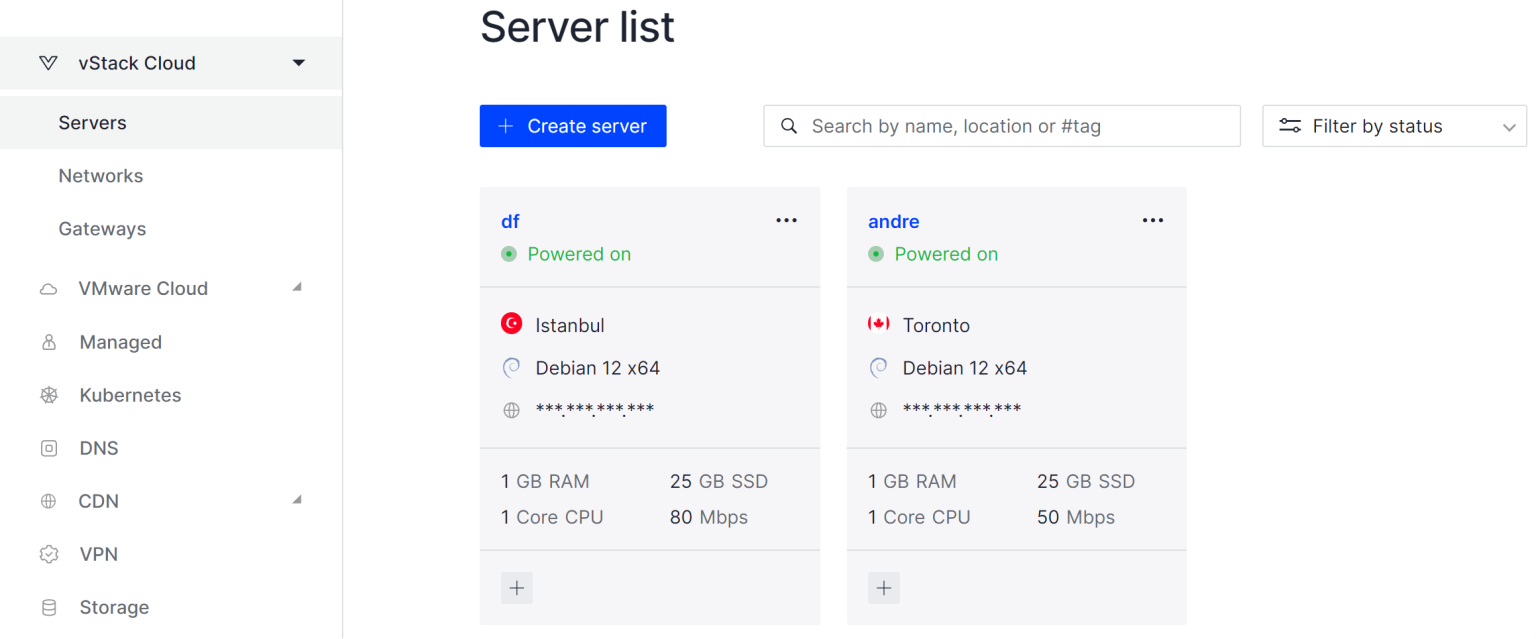Open the Filter by status dropdown
Screen dimensions: 1536x639
click(x=1394, y=126)
